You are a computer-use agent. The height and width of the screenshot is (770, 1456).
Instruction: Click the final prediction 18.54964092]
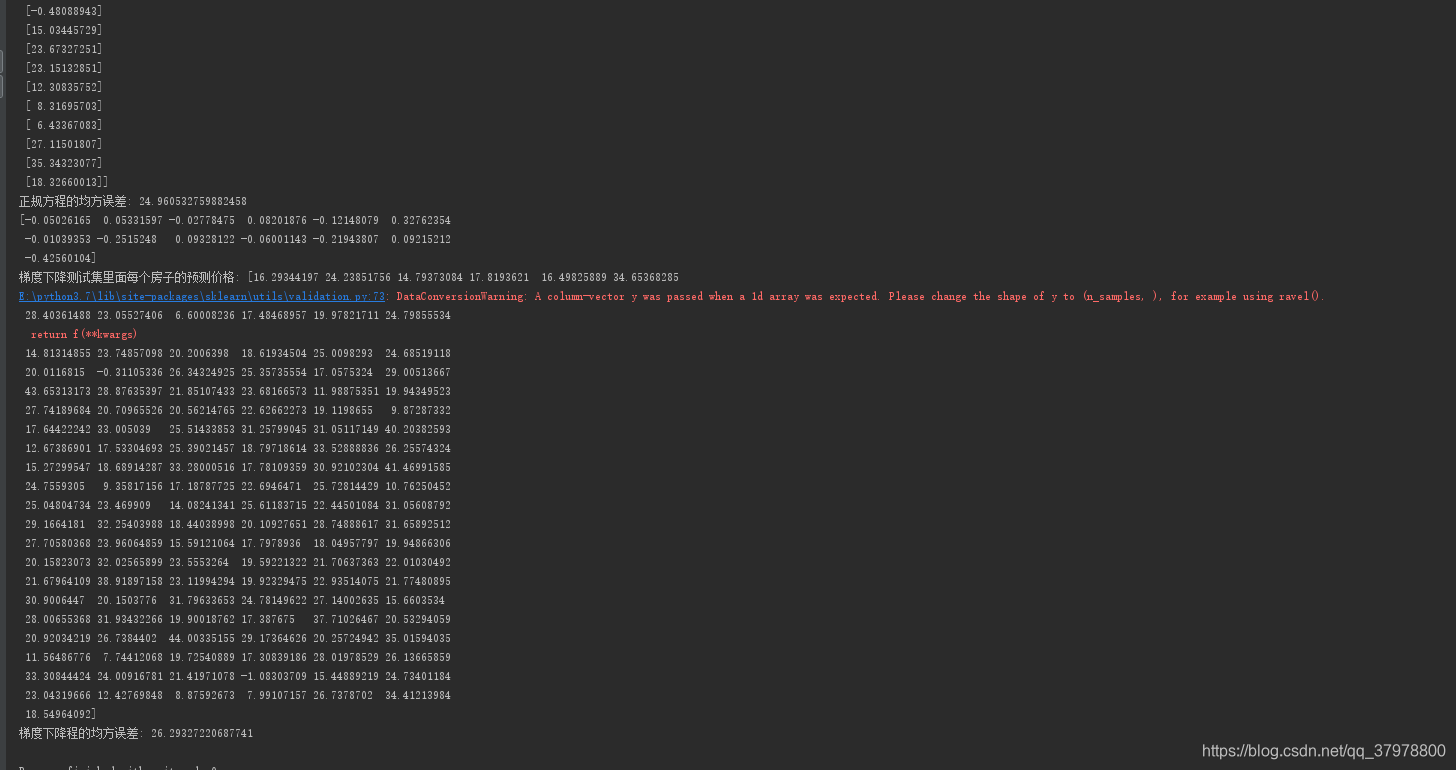tap(61, 715)
